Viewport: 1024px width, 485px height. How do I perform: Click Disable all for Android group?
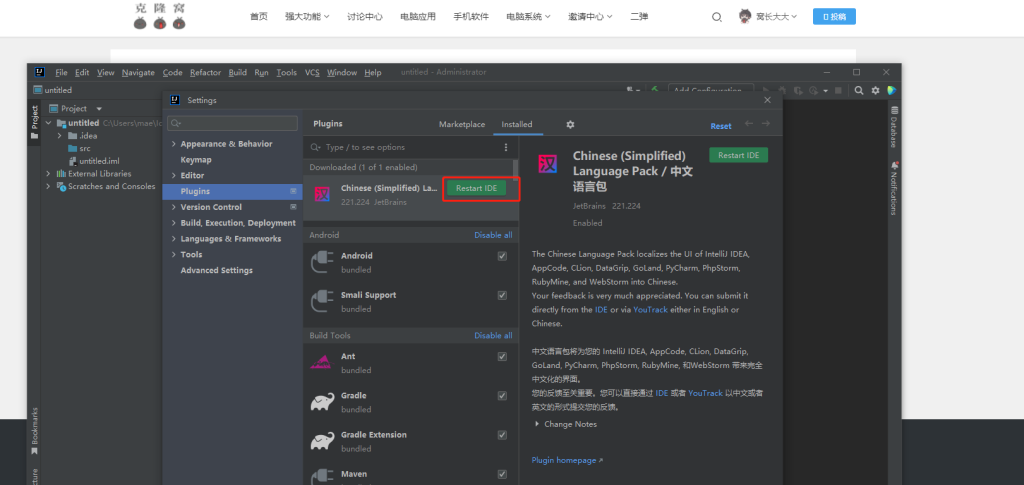pyautogui.click(x=493, y=235)
